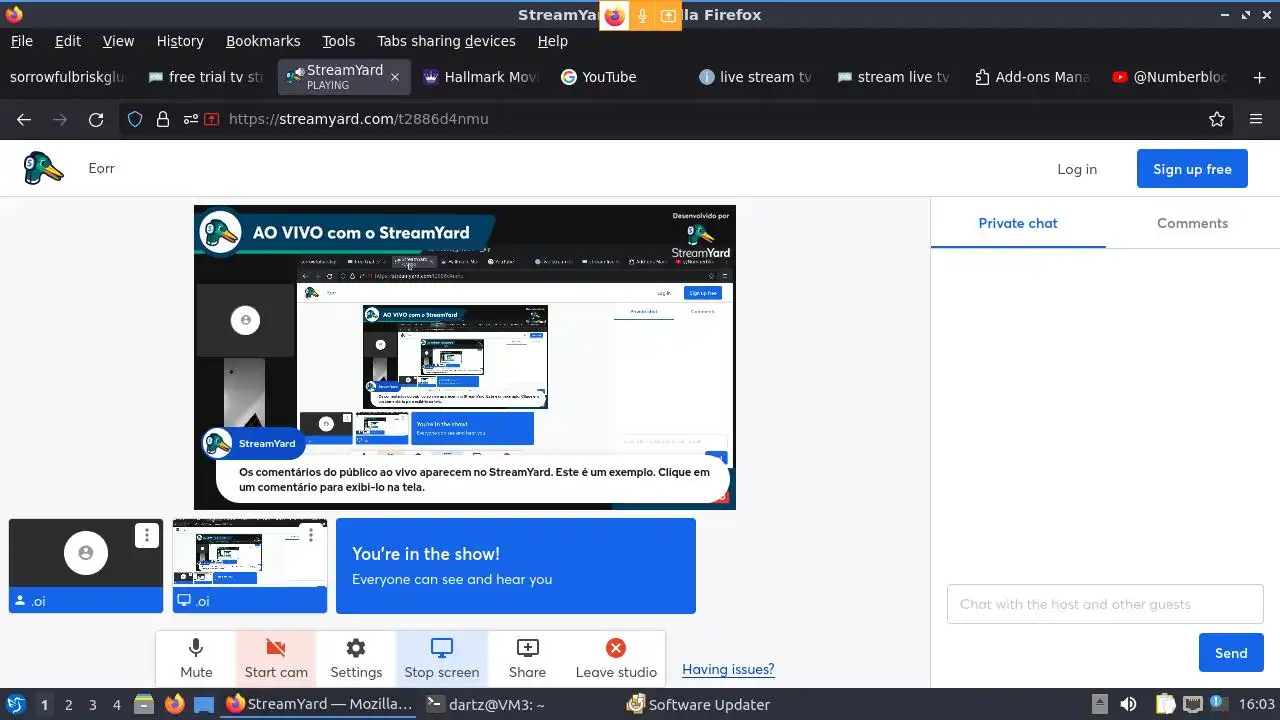
Task: Click the site security padlock icon
Action: 163,119
